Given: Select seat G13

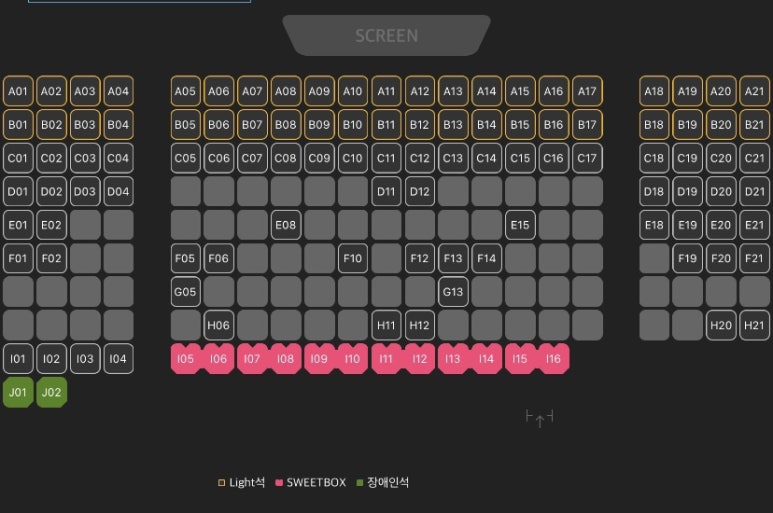Looking at the screenshot, I should point(453,292).
